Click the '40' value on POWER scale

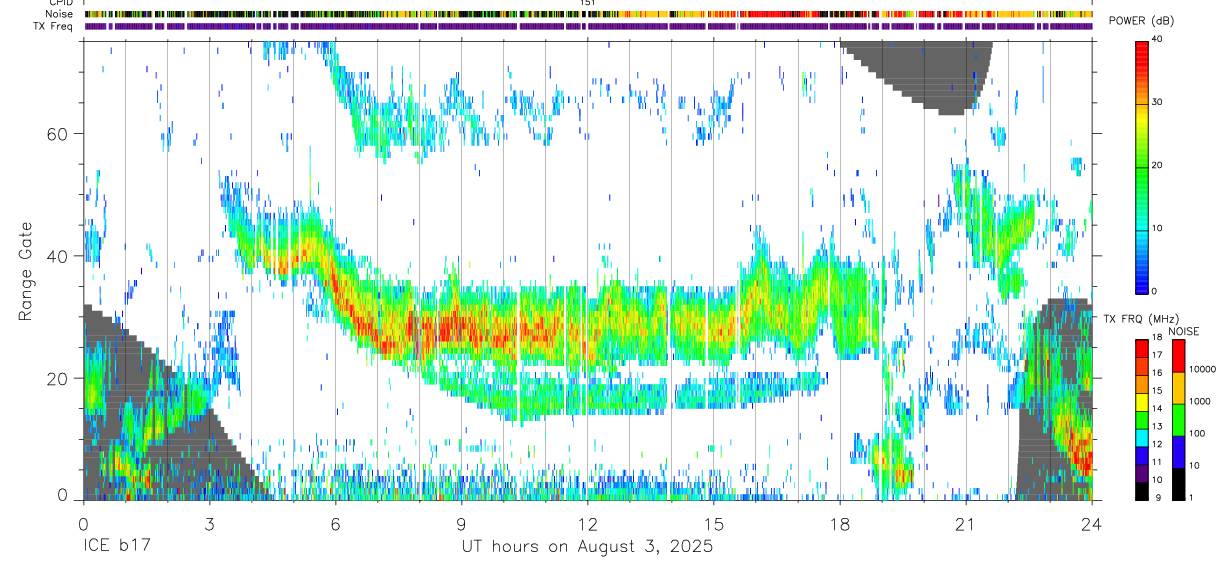(1158, 41)
